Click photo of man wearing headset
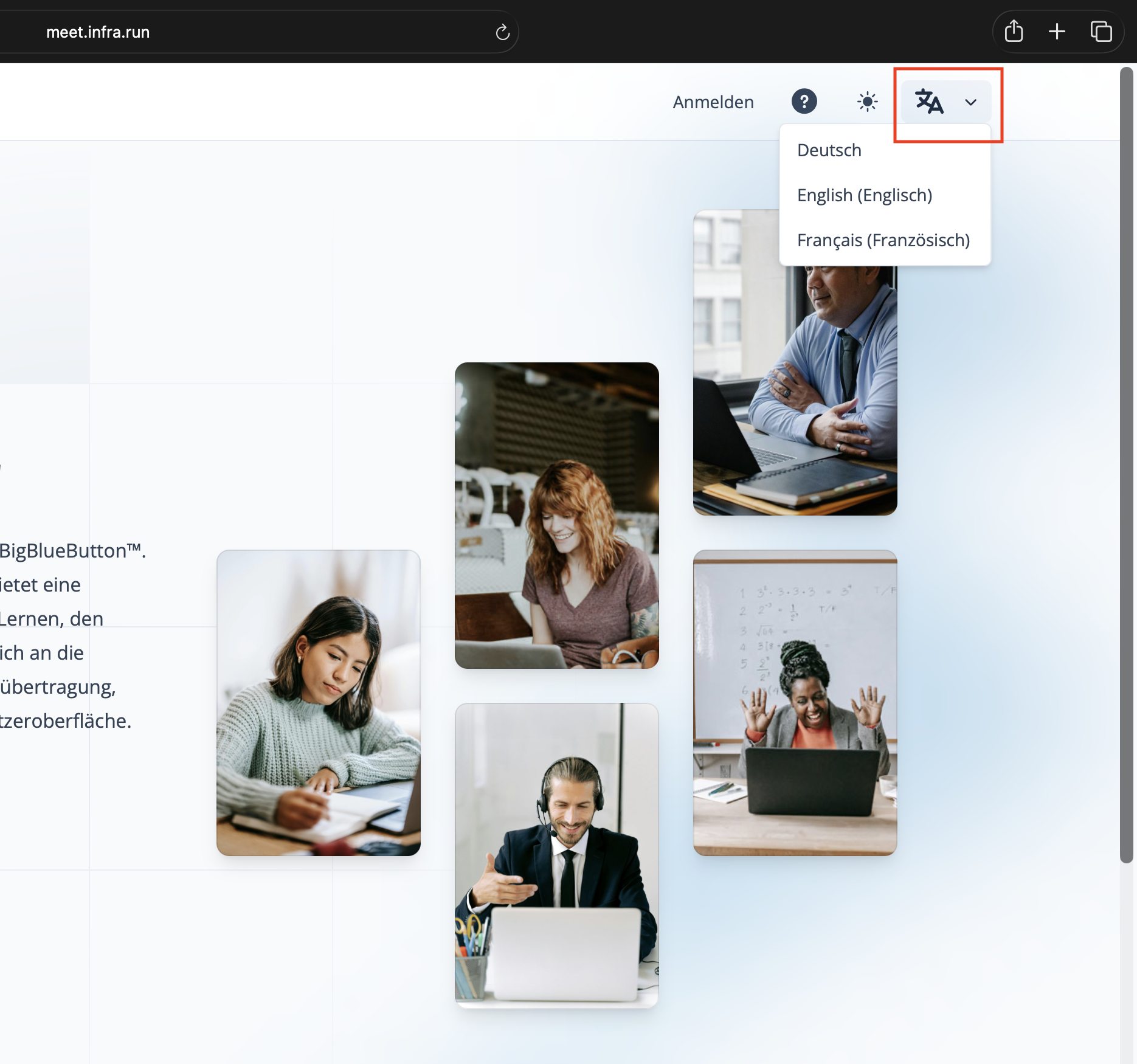This screenshot has width=1137, height=1064. [x=556, y=855]
